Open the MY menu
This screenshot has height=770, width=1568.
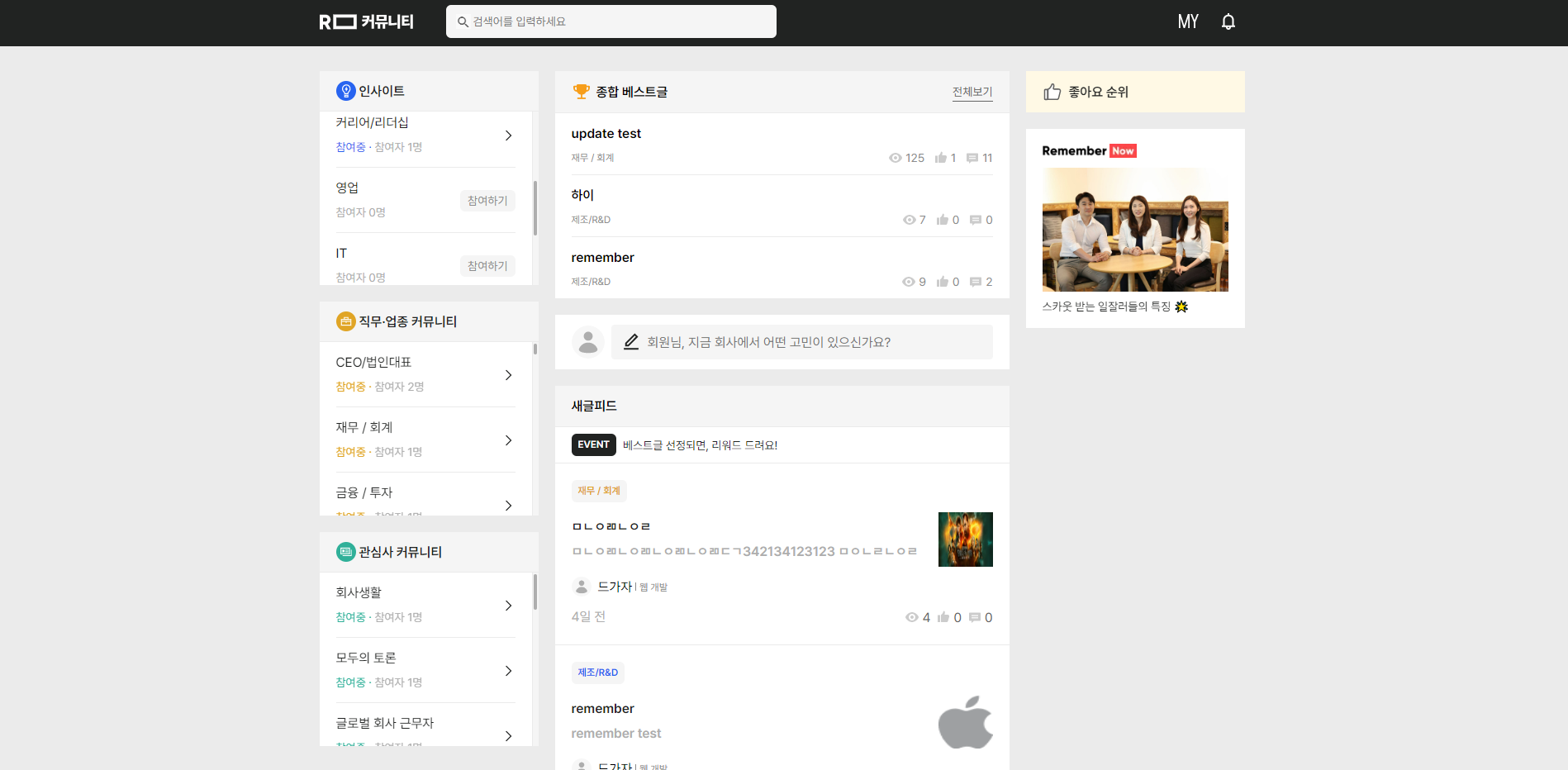[1188, 21]
